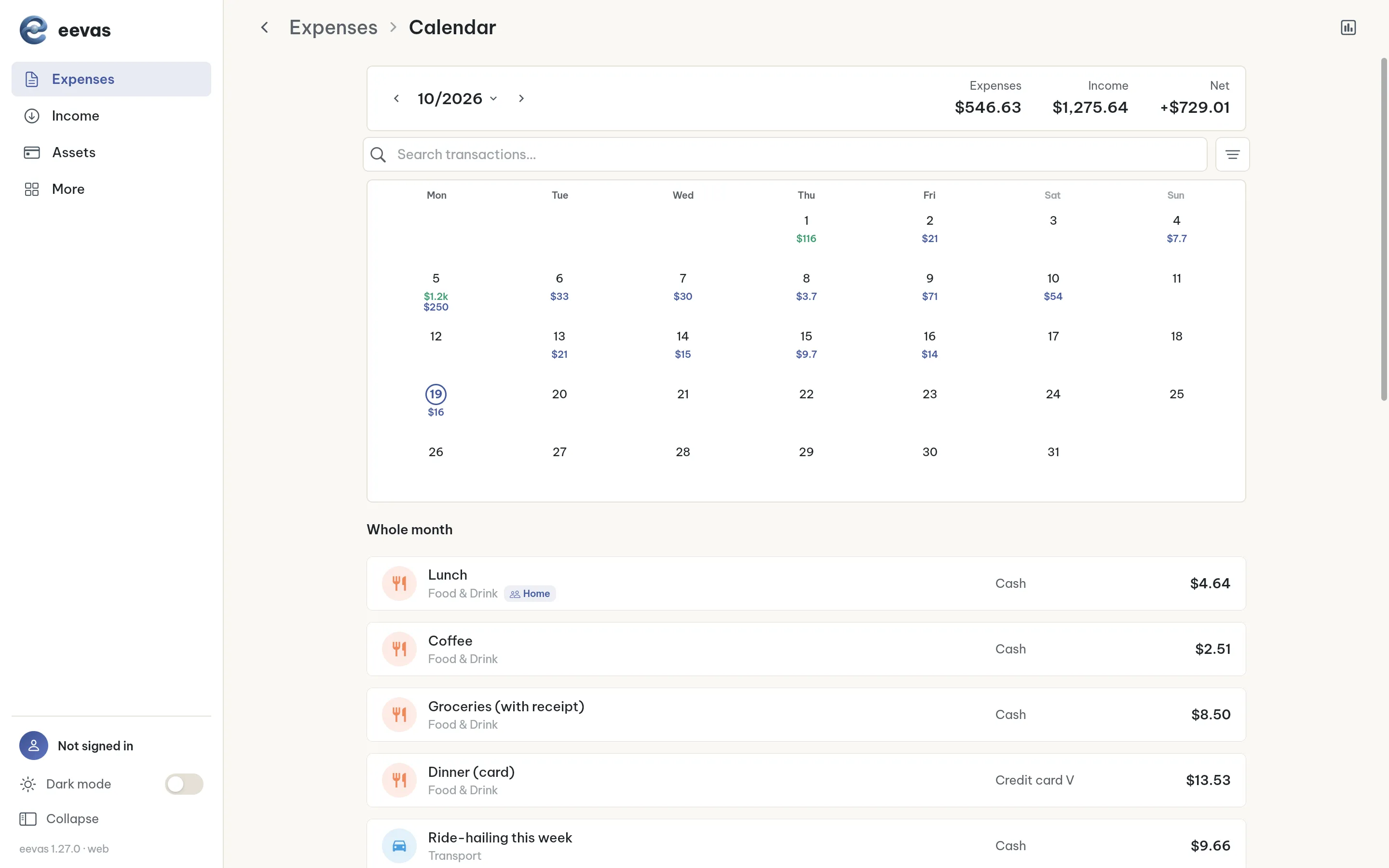The image size is (1389, 868).
Task: Click the Collapse sidebar icon
Action: click(27, 819)
